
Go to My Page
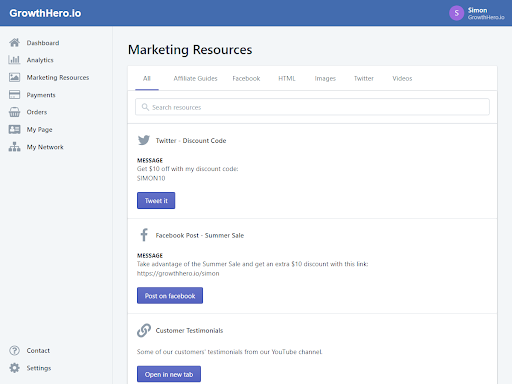(x=39, y=130)
